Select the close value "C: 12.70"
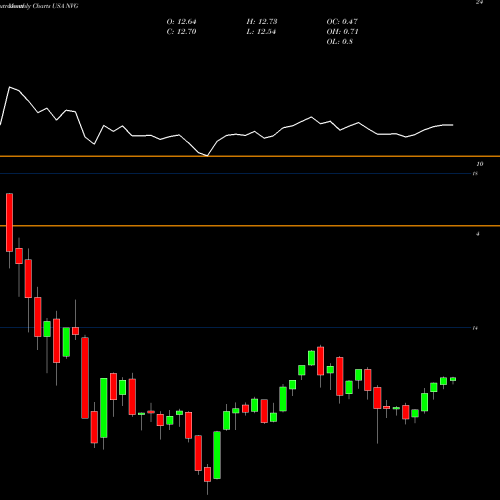Image resolution: width=500 pixels, height=500 pixels. [x=181, y=32]
